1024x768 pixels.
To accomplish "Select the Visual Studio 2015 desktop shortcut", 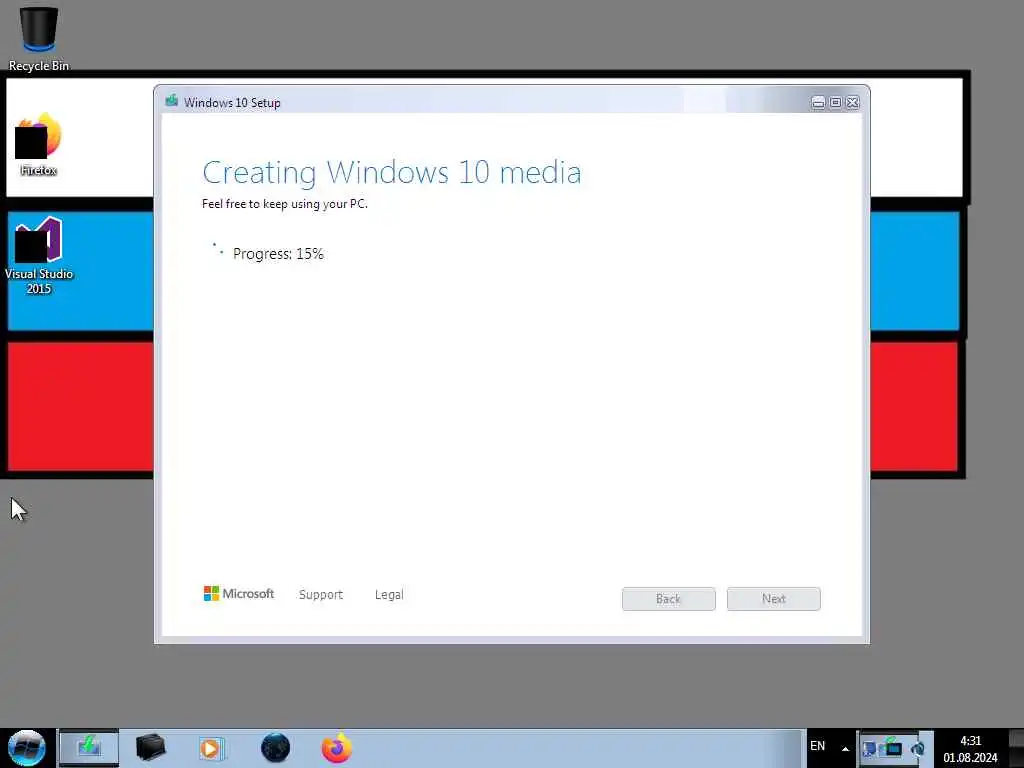I will tap(39, 255).
